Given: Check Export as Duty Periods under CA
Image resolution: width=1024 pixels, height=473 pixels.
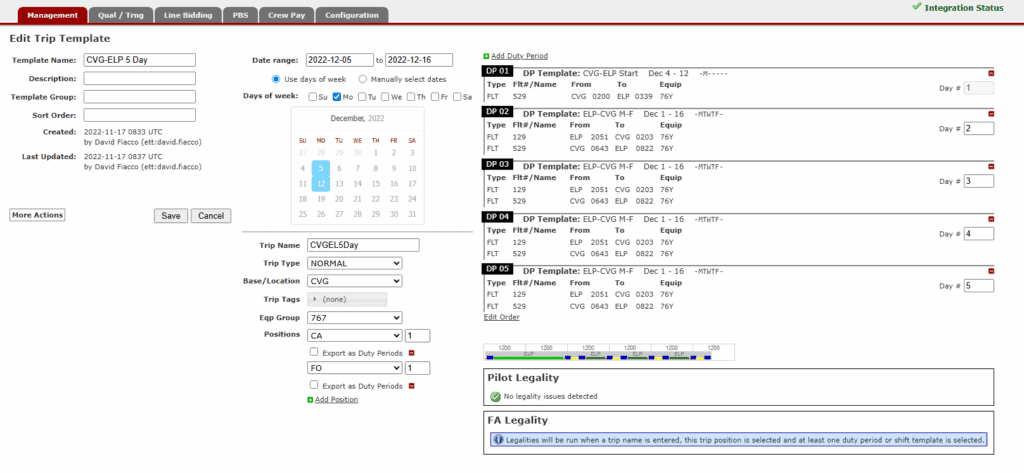Looking at the screenshot, I should click(x=315, y=352).
